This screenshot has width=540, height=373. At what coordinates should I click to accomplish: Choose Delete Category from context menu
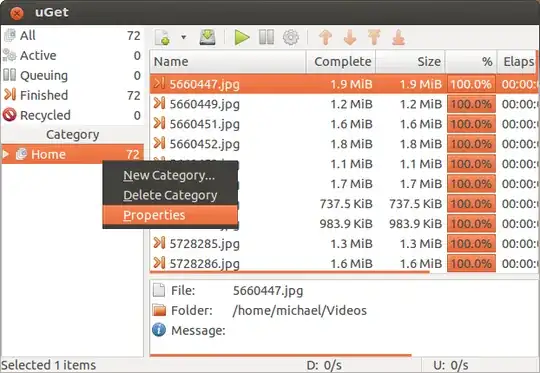coord(170,195)
